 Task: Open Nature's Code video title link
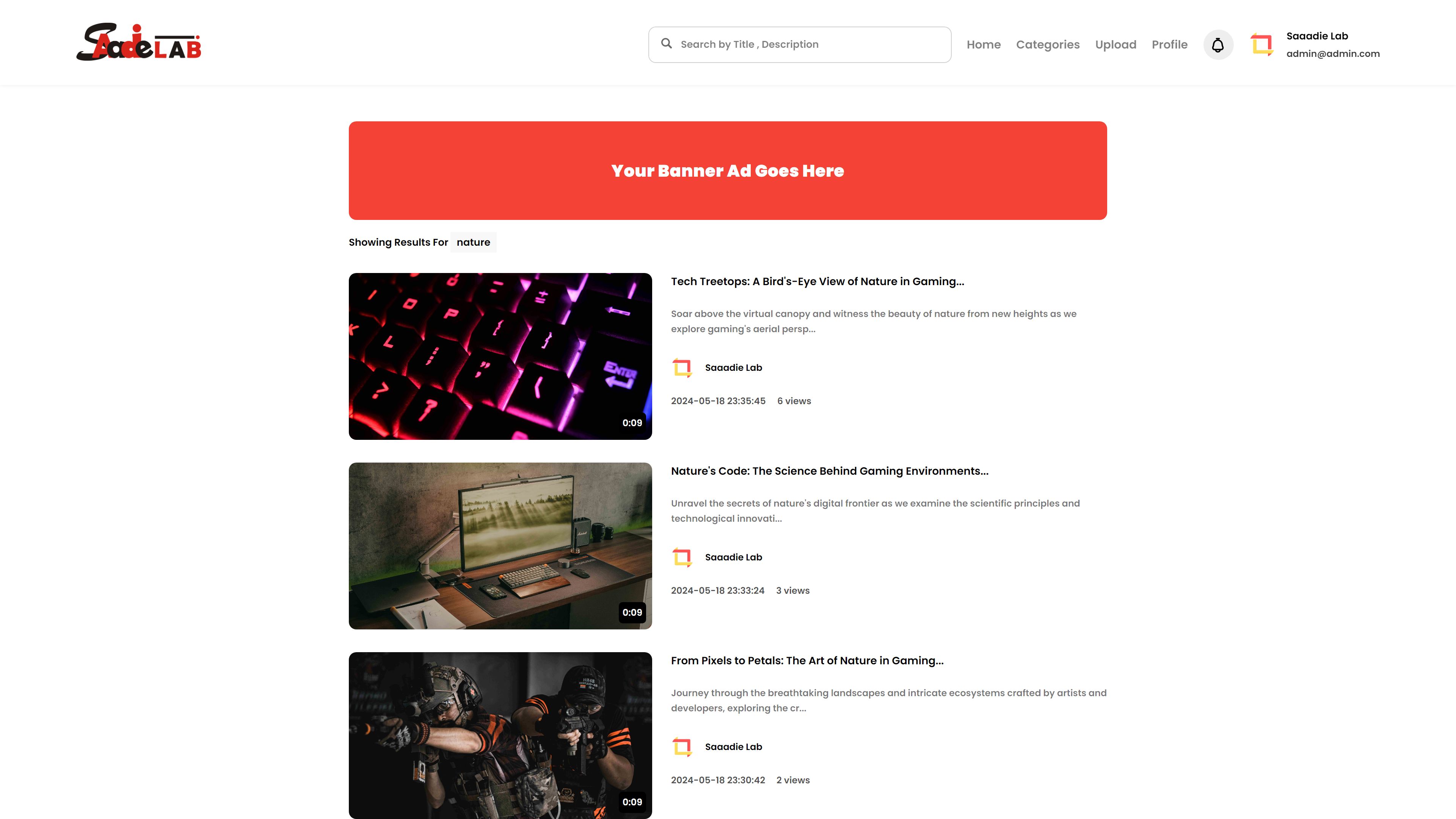830,471
